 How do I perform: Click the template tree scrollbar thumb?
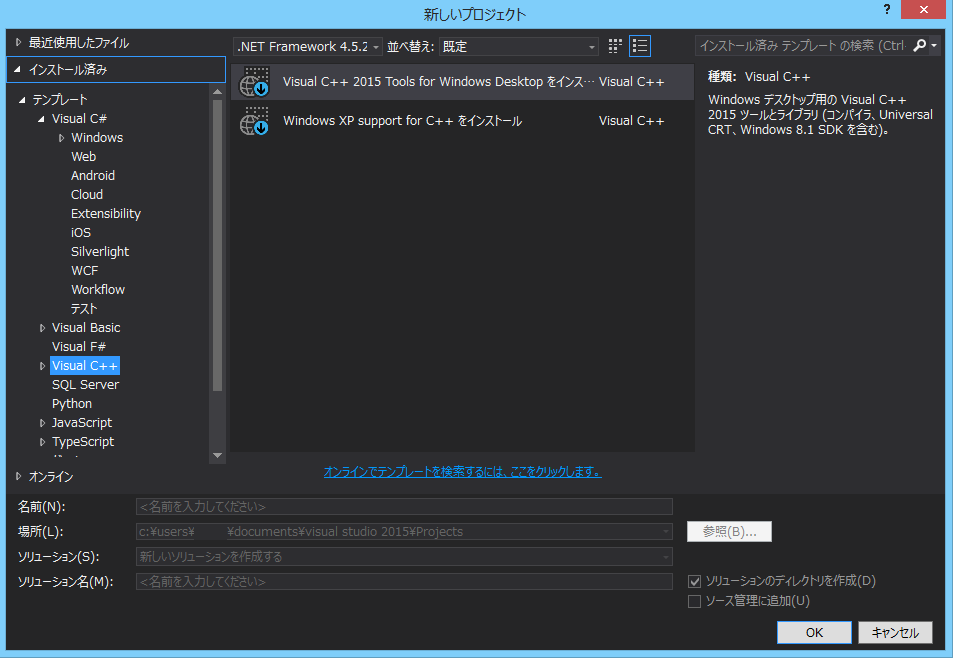217,245
